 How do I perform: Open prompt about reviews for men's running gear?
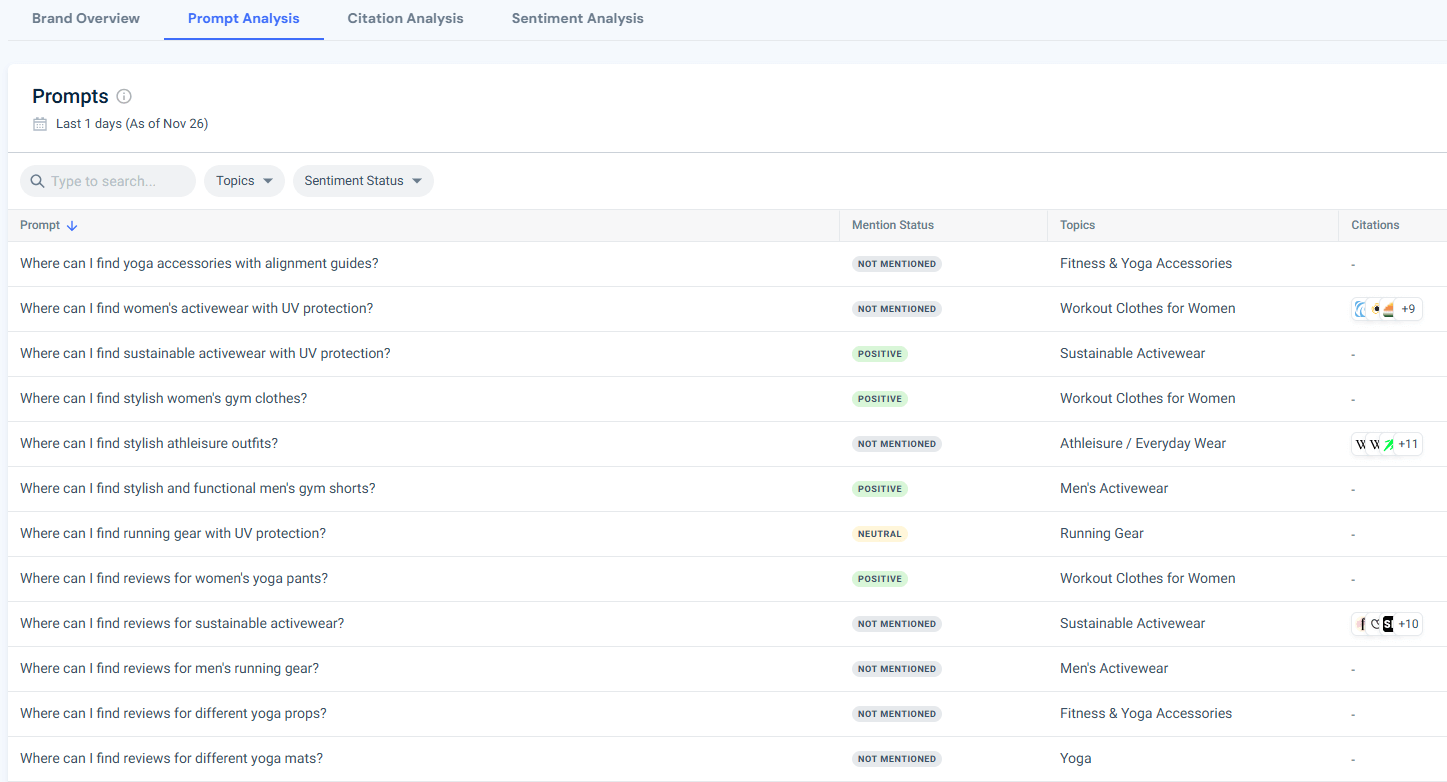pos(169,669)
